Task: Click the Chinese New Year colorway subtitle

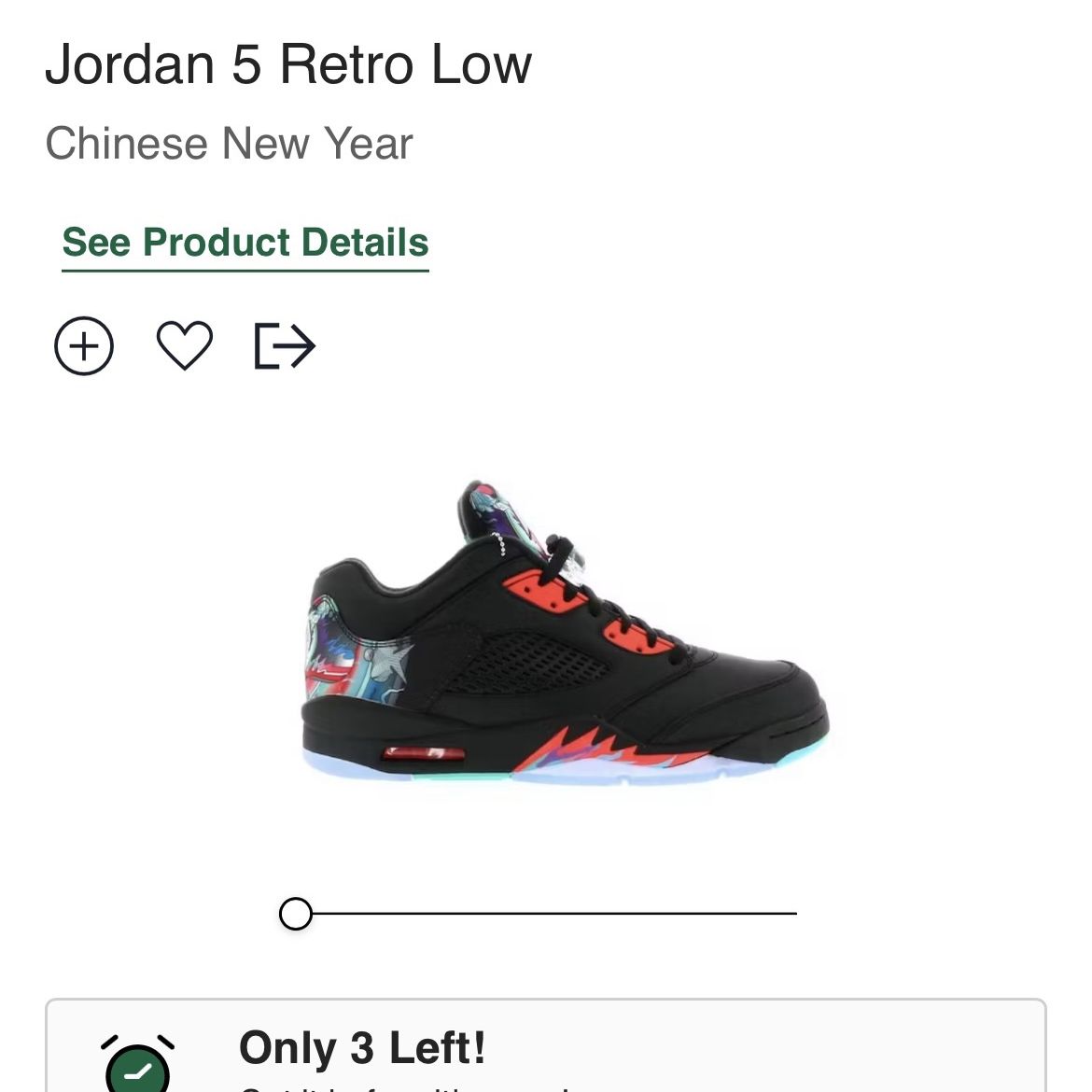Action: pyautogui.click(x=229, y=144)
